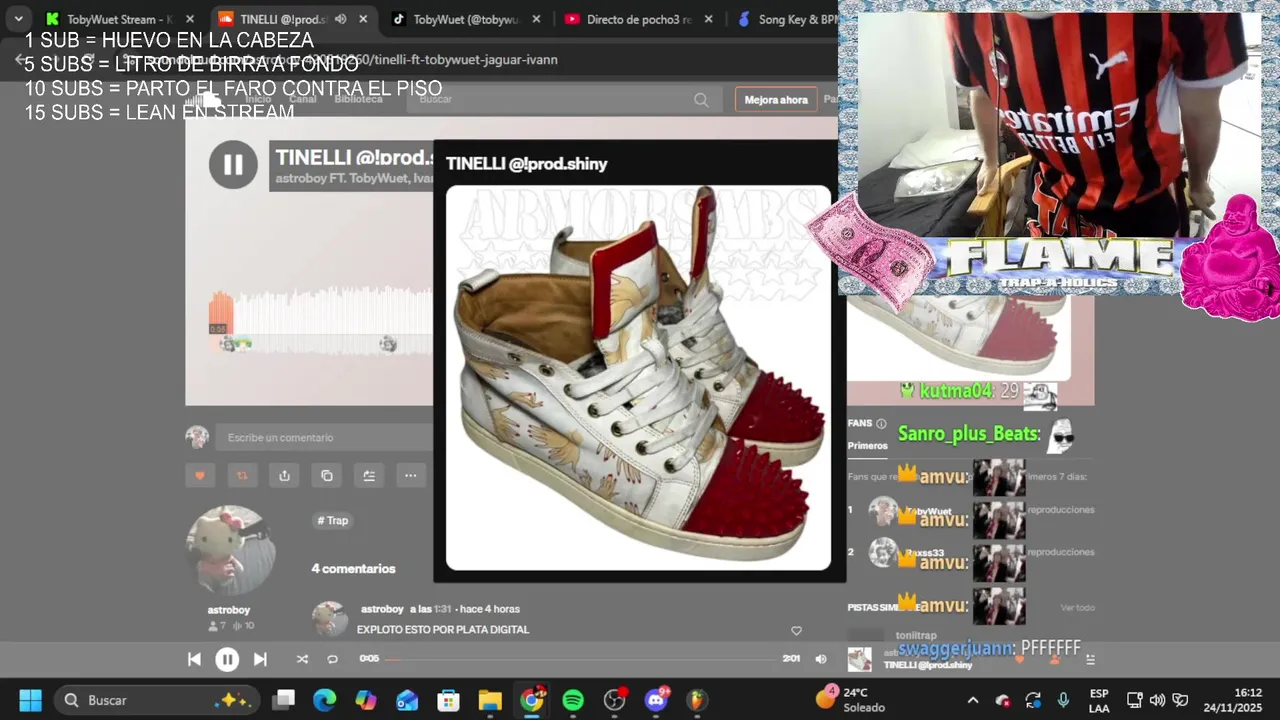
Task: Open Spotify from the taskbar
Action: (x=573, y=700)
